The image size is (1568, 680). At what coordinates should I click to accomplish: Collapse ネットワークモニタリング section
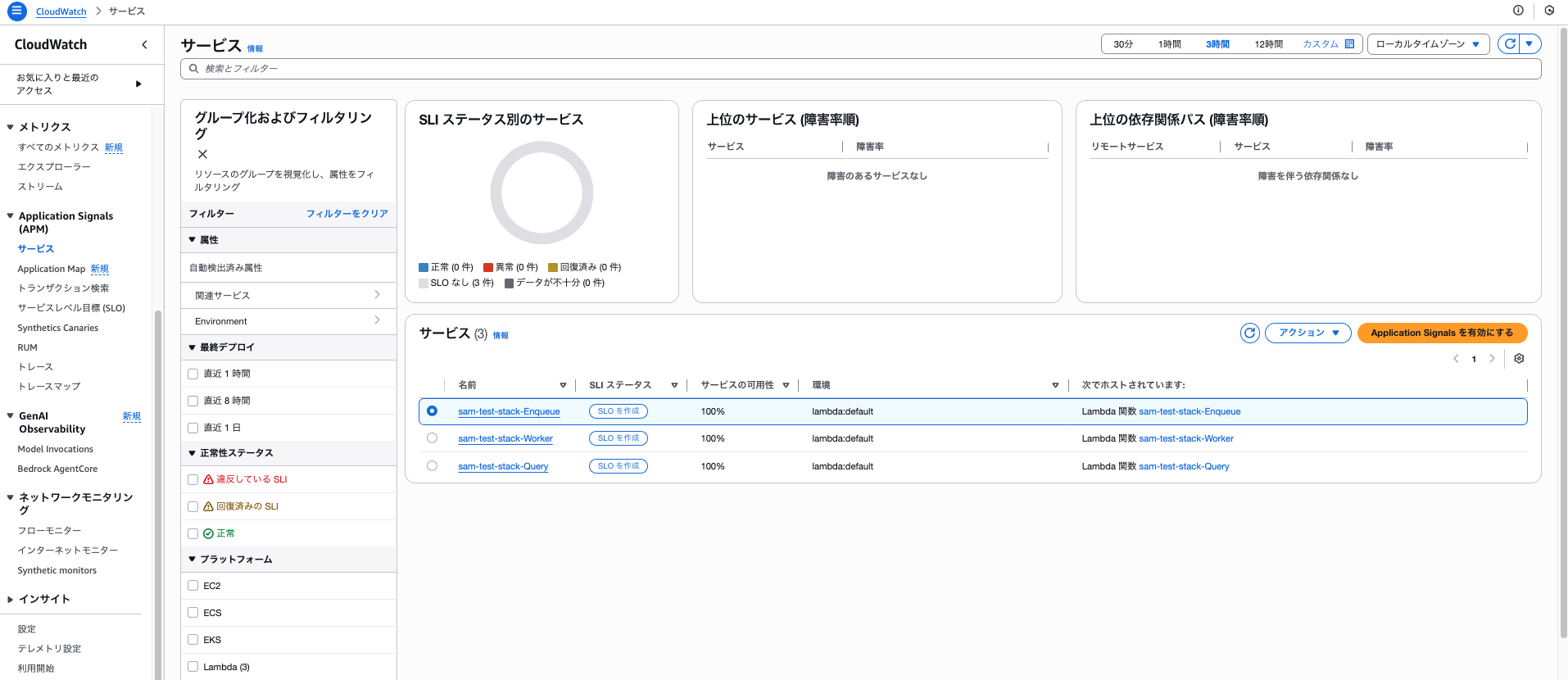10,497
